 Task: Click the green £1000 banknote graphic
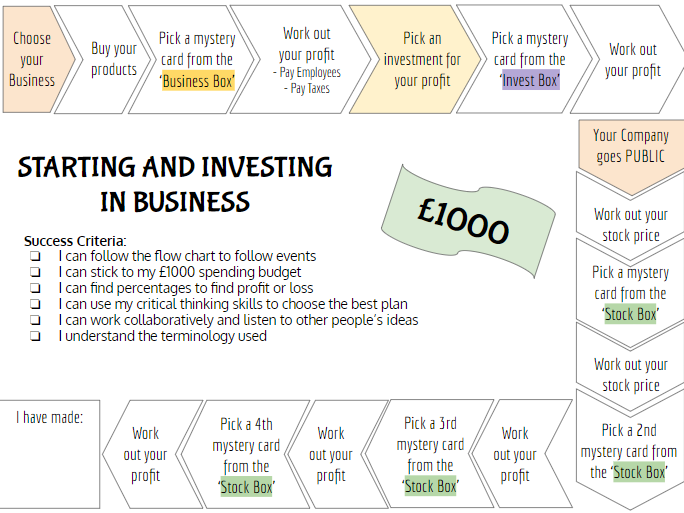[x=467, y=221]
